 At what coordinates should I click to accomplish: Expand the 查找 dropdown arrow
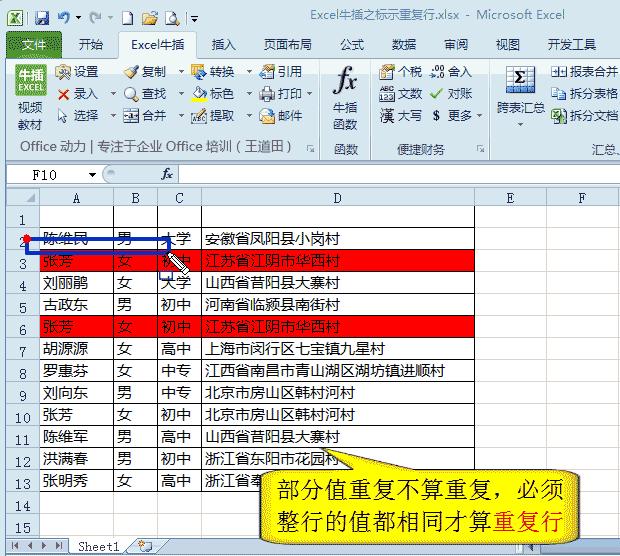181,94
